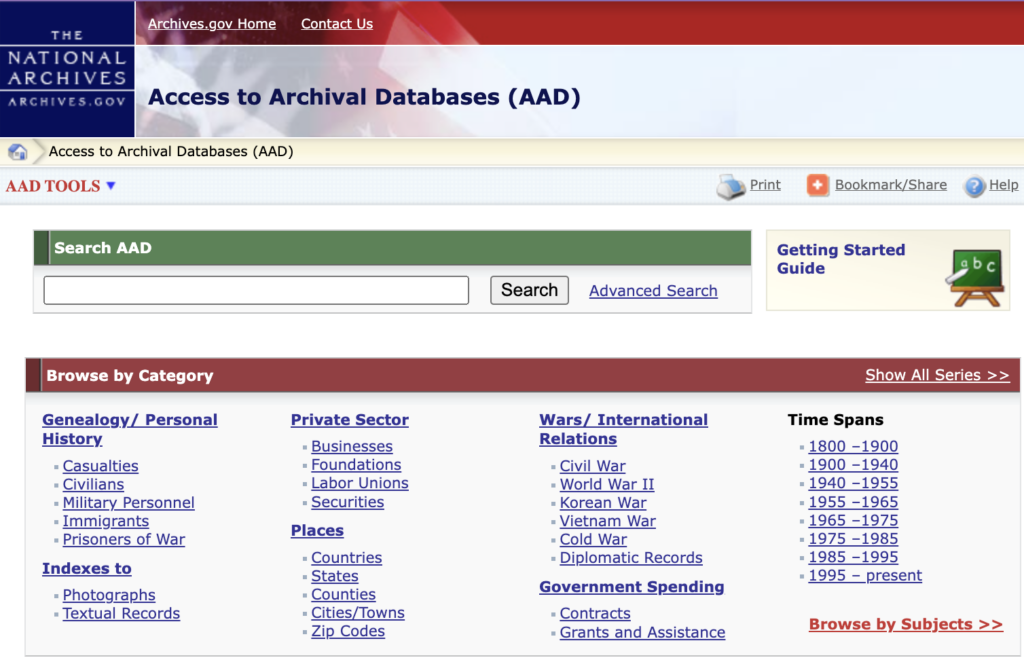Open Military Personnel records

[129, 503]
